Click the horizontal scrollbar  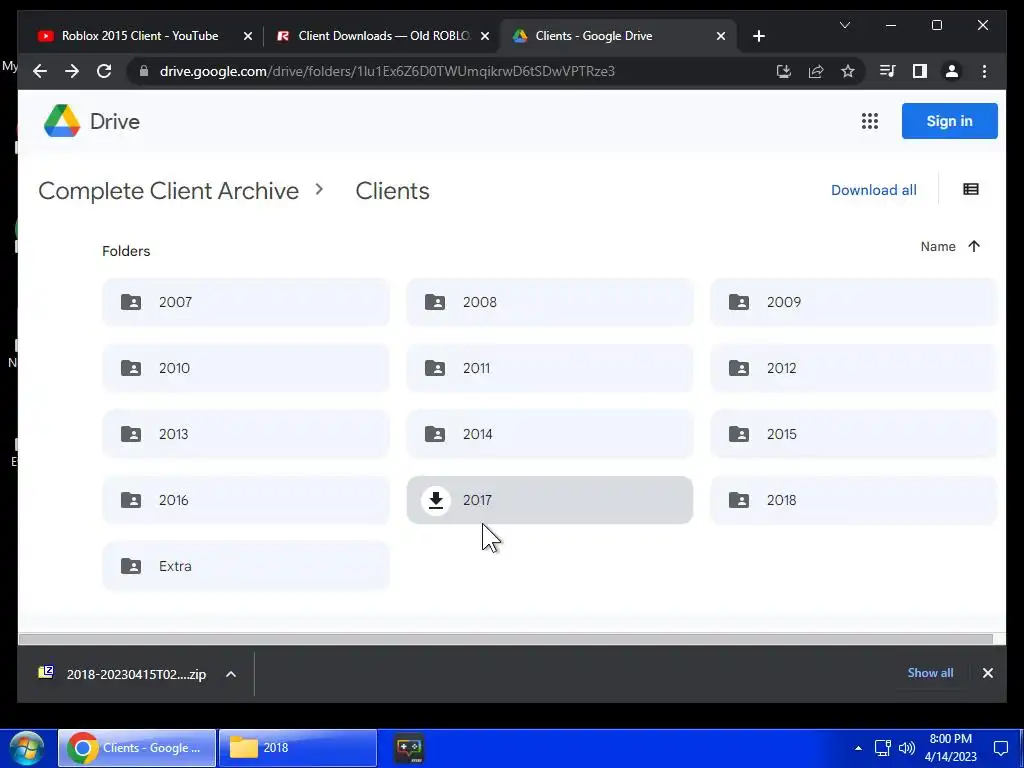pos(505,639)
